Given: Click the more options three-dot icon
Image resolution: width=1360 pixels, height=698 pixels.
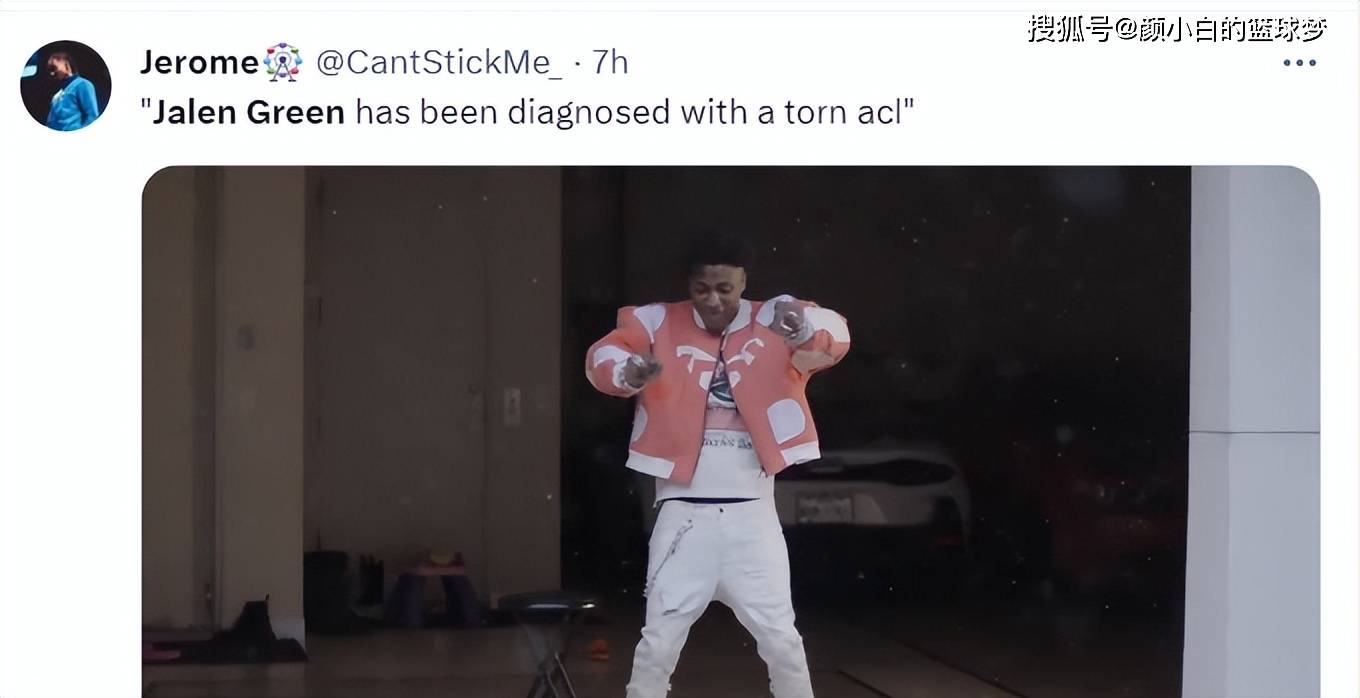Looking at the screenshot, I should pyautogui.click(x=1299, y=62).
